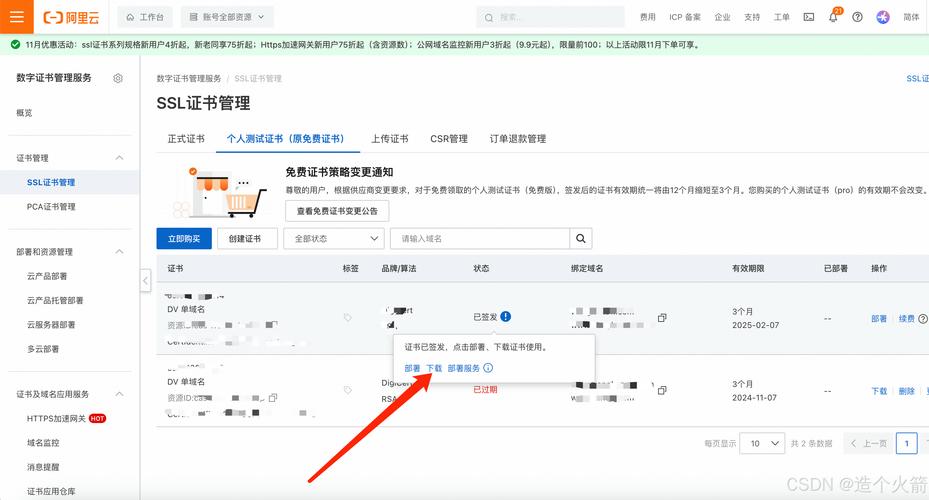
Task: Click 数字证书管理服务 breadcrumb link
Action: (x=188, y=78)
